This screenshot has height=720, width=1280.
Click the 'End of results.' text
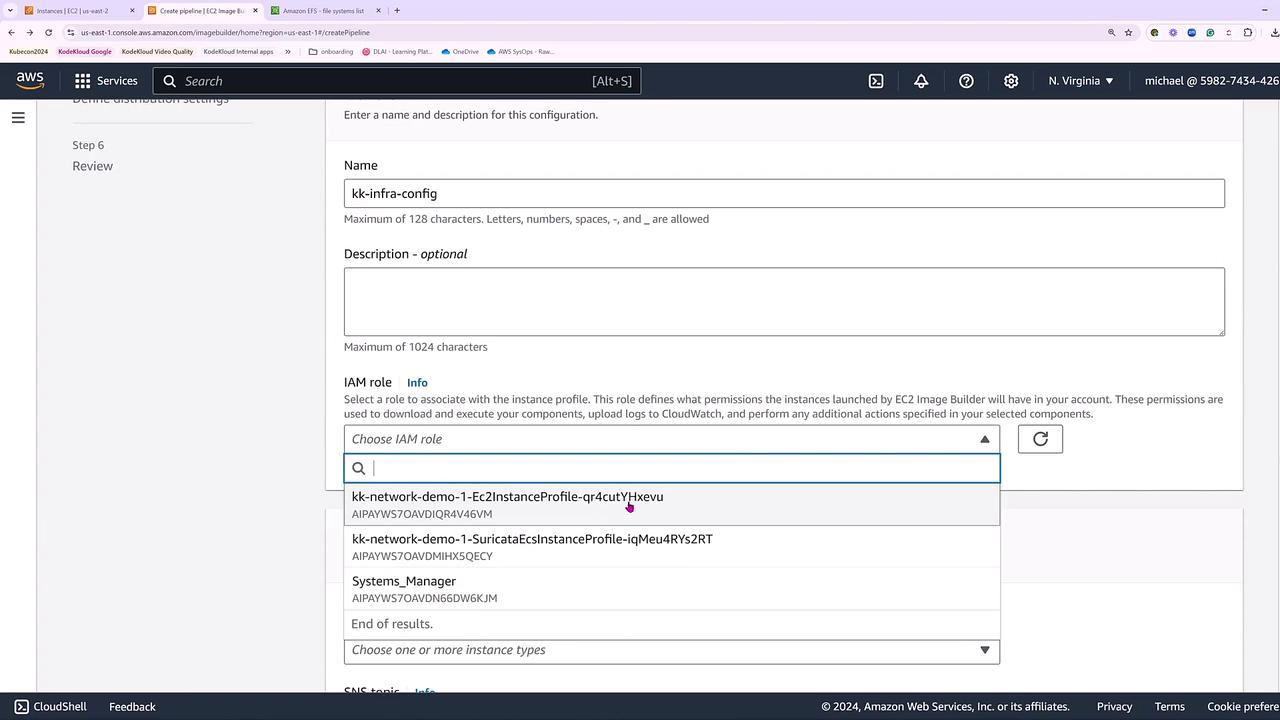(392, 624)
